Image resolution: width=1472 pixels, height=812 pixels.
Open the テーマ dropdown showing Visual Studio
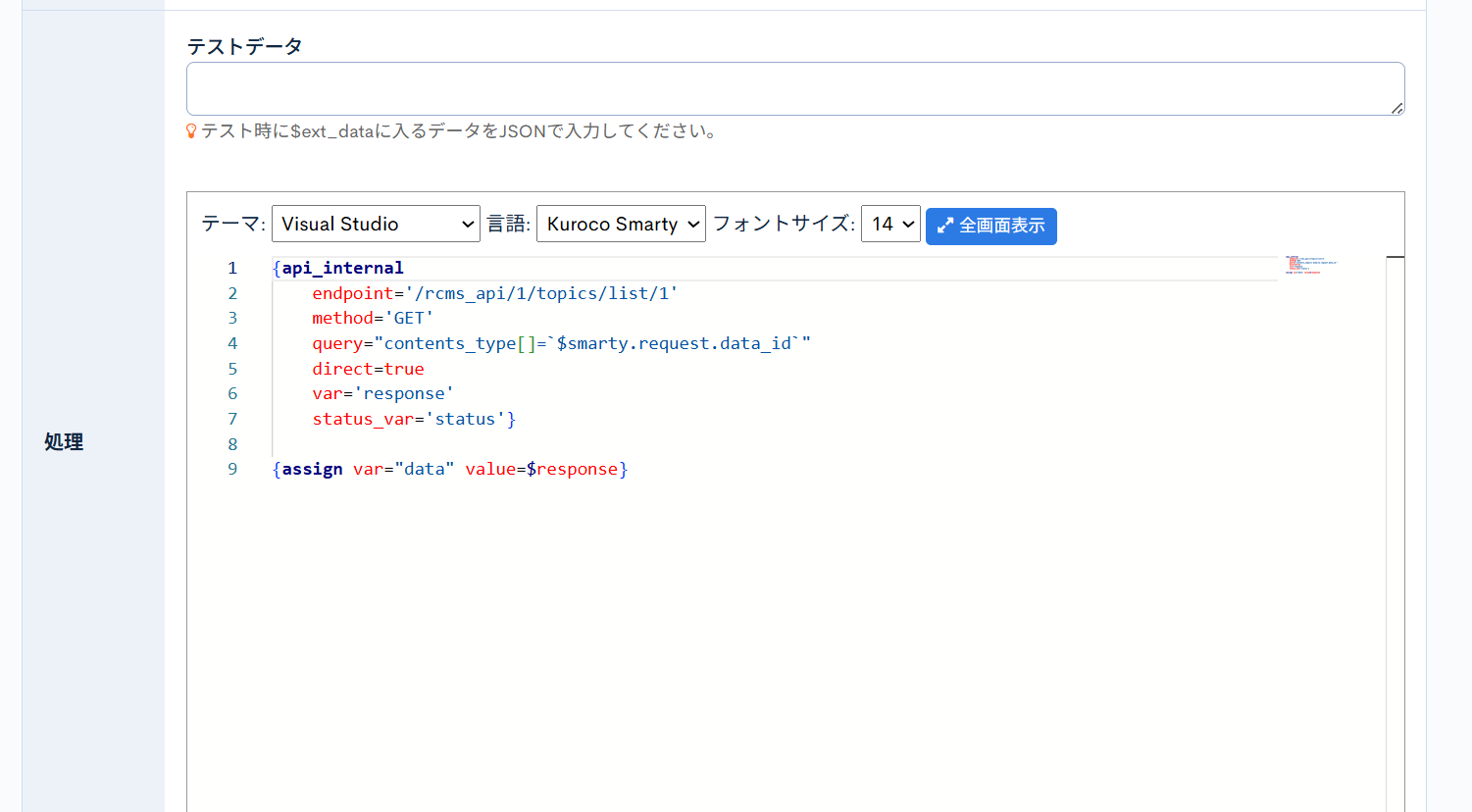tap(376, 224)
